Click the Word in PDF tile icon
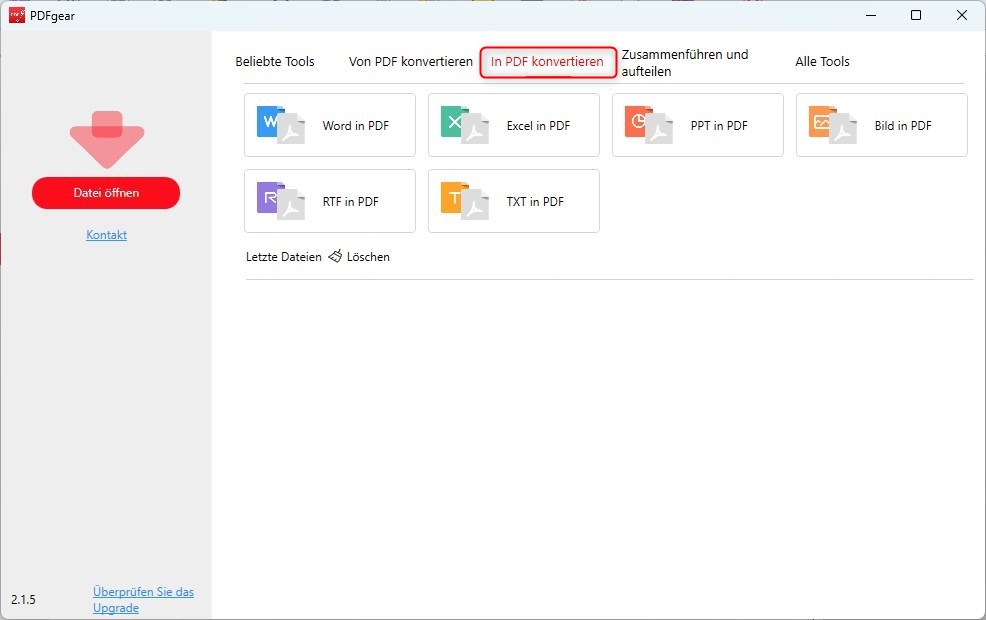The height and width of the screenshot is (620, 986). tap(280, 125)
